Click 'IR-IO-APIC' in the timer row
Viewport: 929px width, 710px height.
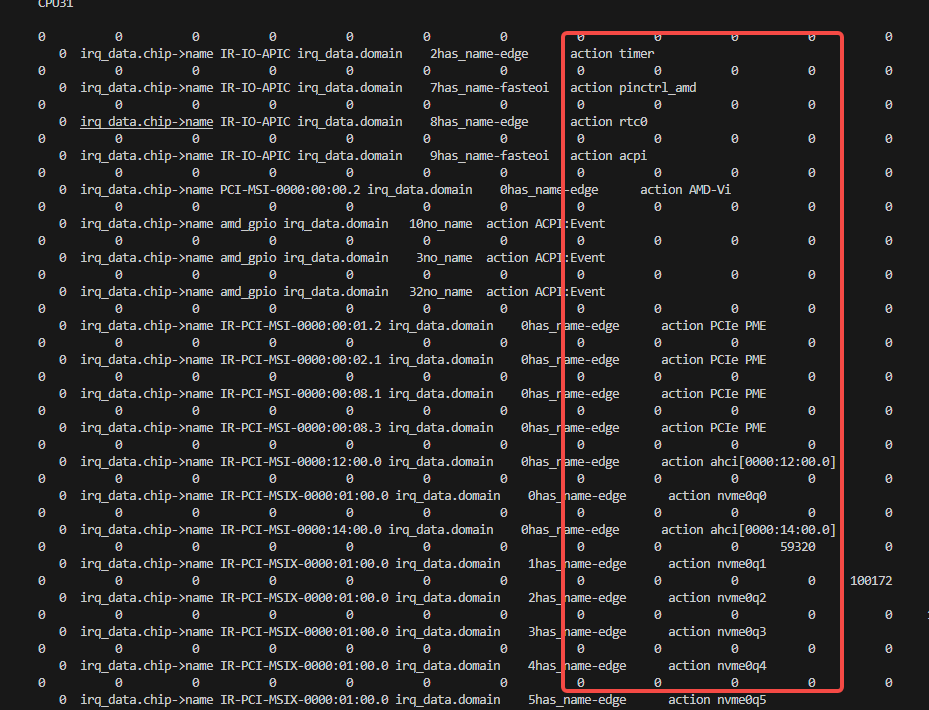[255, 54]
